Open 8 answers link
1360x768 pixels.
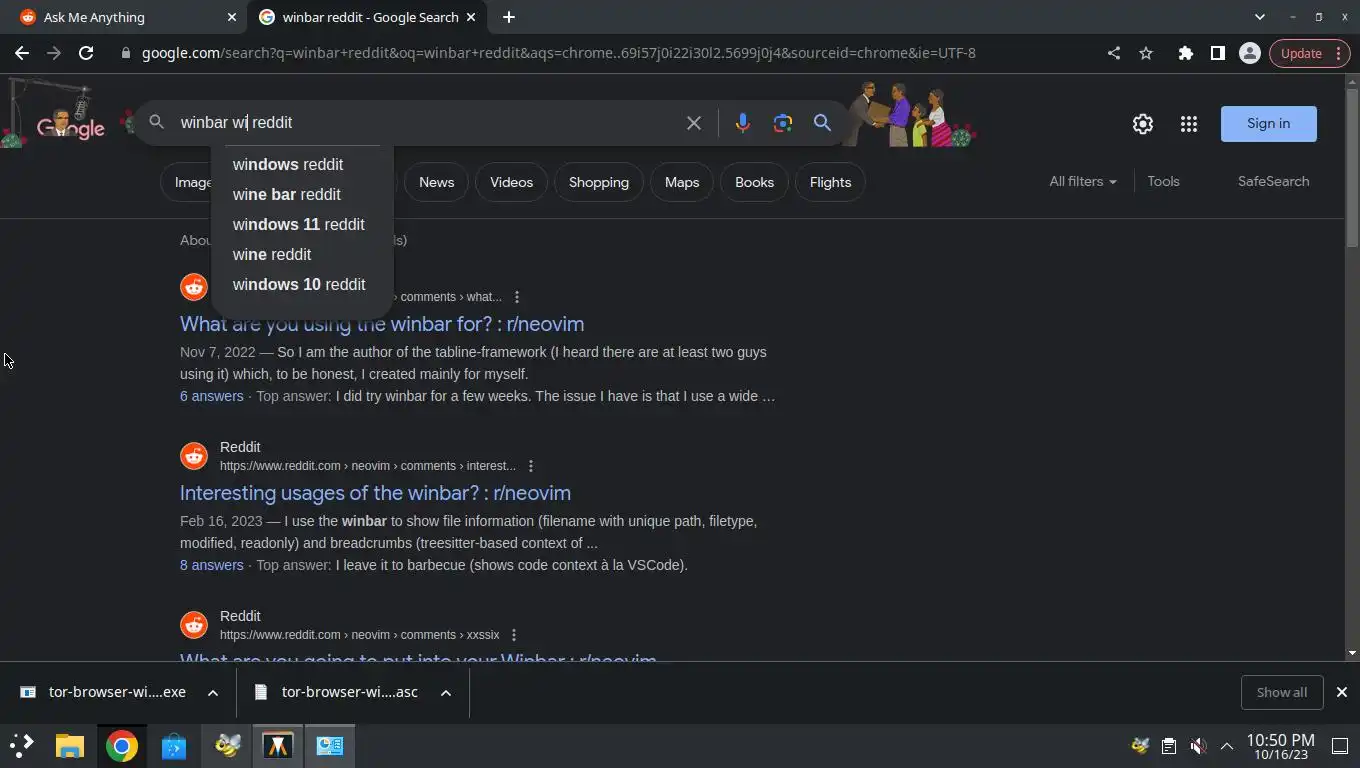[x=211, y=565]
